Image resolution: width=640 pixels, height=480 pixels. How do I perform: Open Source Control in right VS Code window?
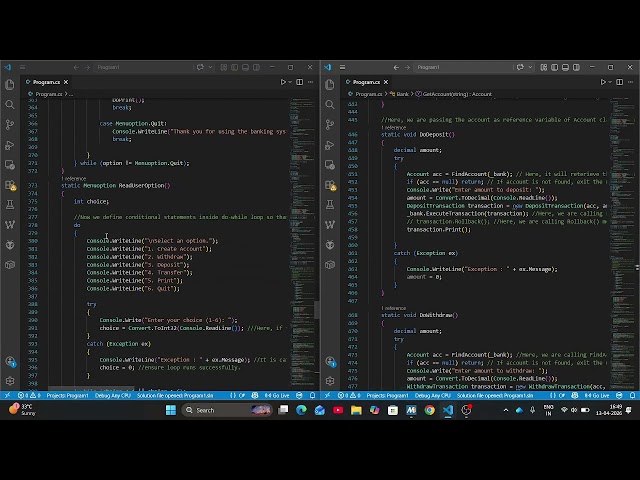point(330,124)
